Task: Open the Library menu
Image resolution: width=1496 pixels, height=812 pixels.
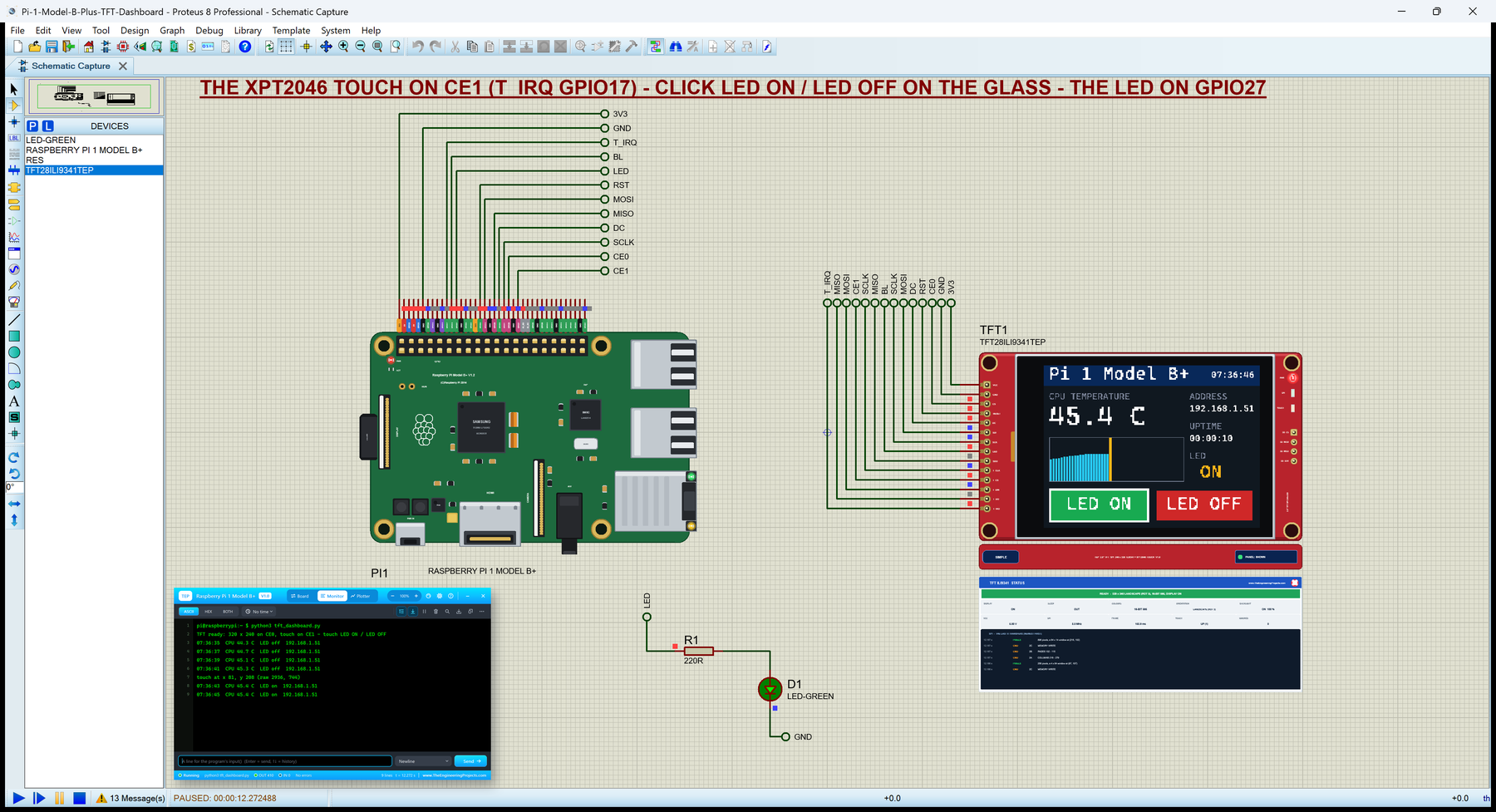Action: [248, 30]
